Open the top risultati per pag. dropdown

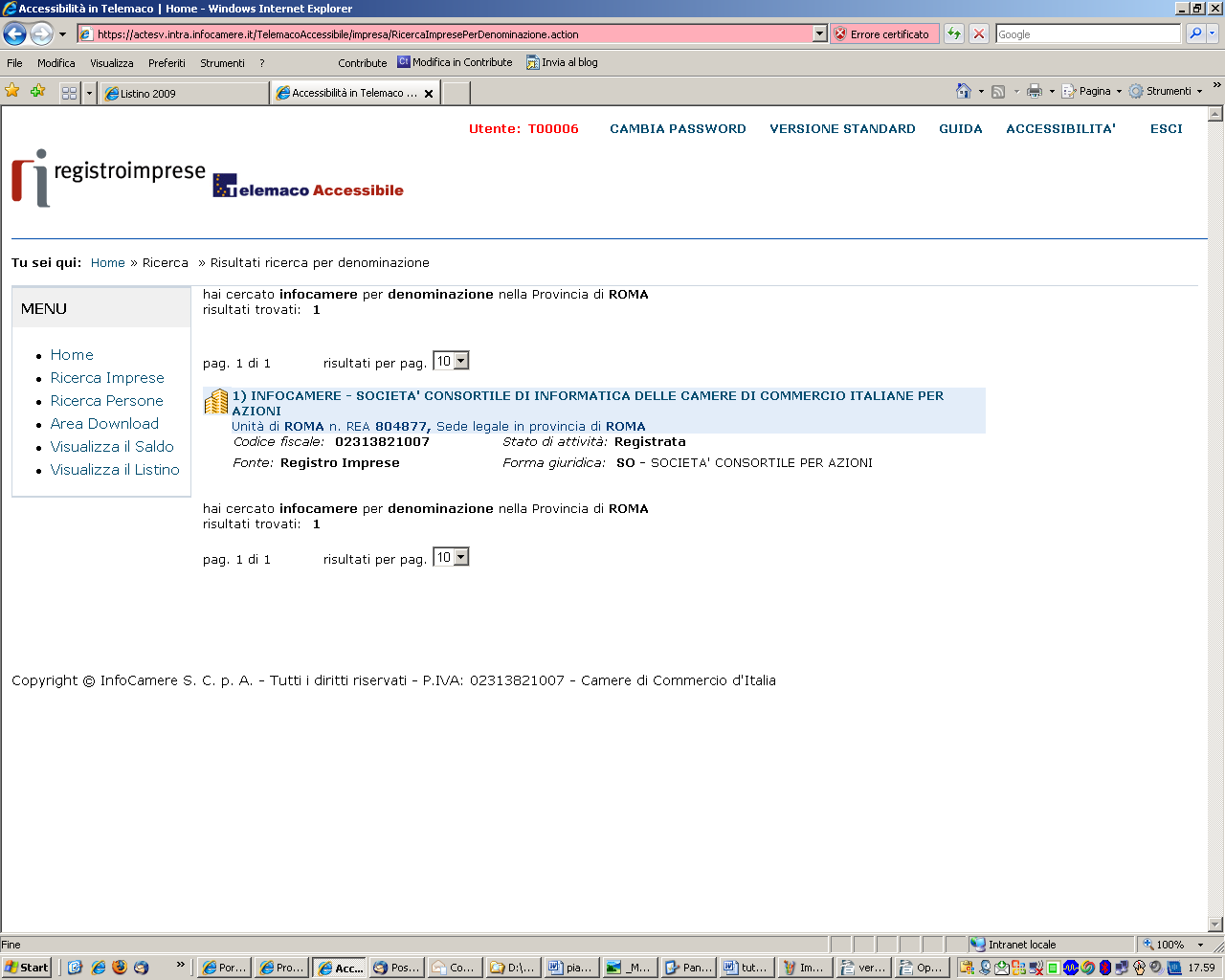click(451, 361)
